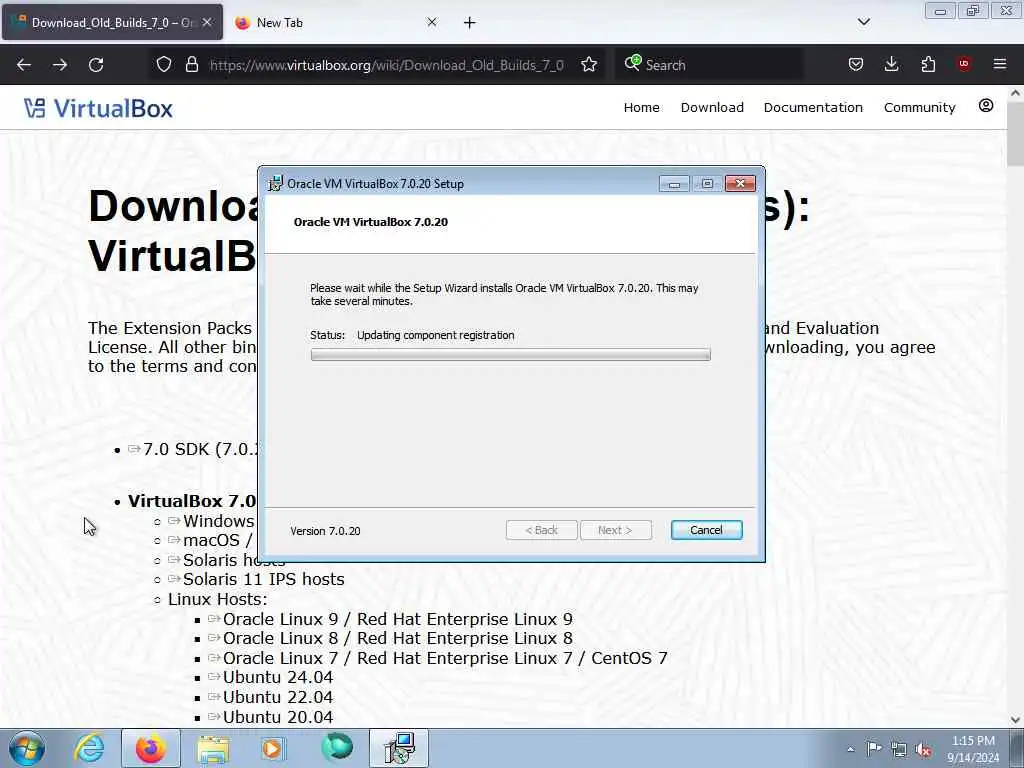Open Windows Explorer from the taskbar

213,749
